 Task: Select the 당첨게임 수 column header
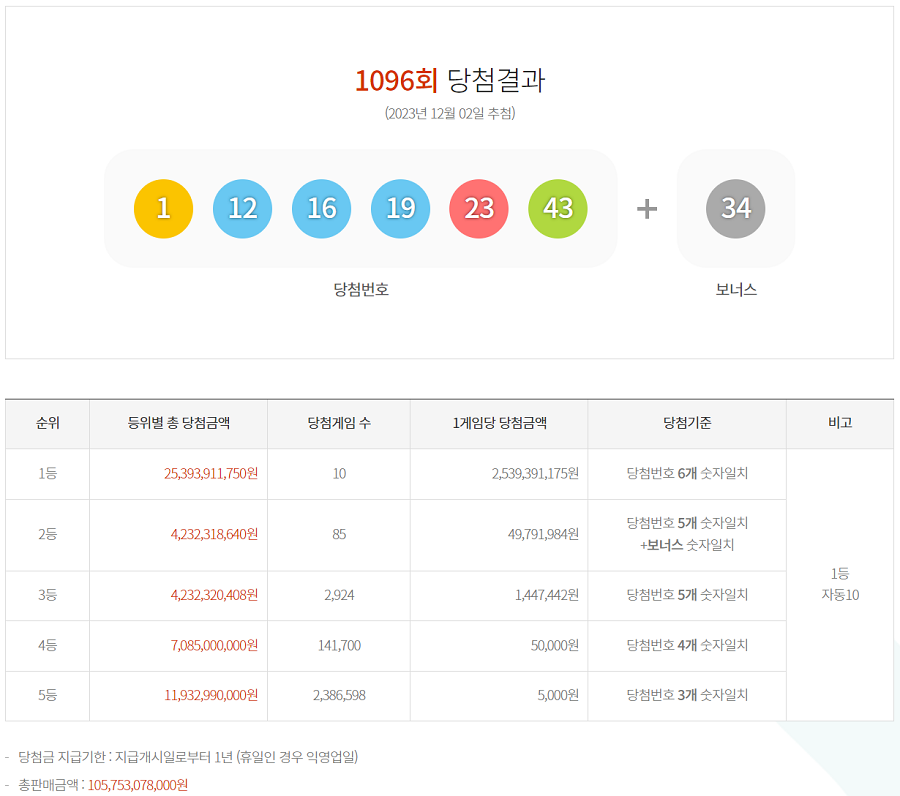[339, 423]
